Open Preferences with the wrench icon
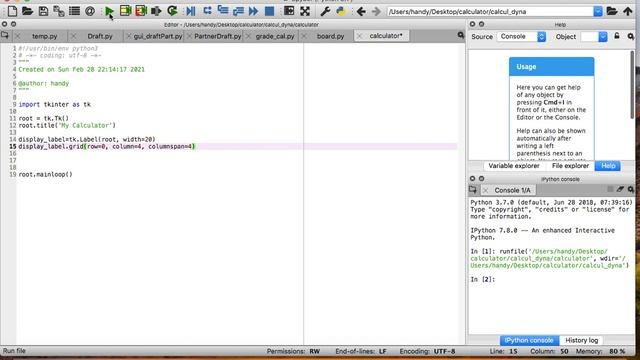This screenshot has height=360, width=640. [325, 11]
